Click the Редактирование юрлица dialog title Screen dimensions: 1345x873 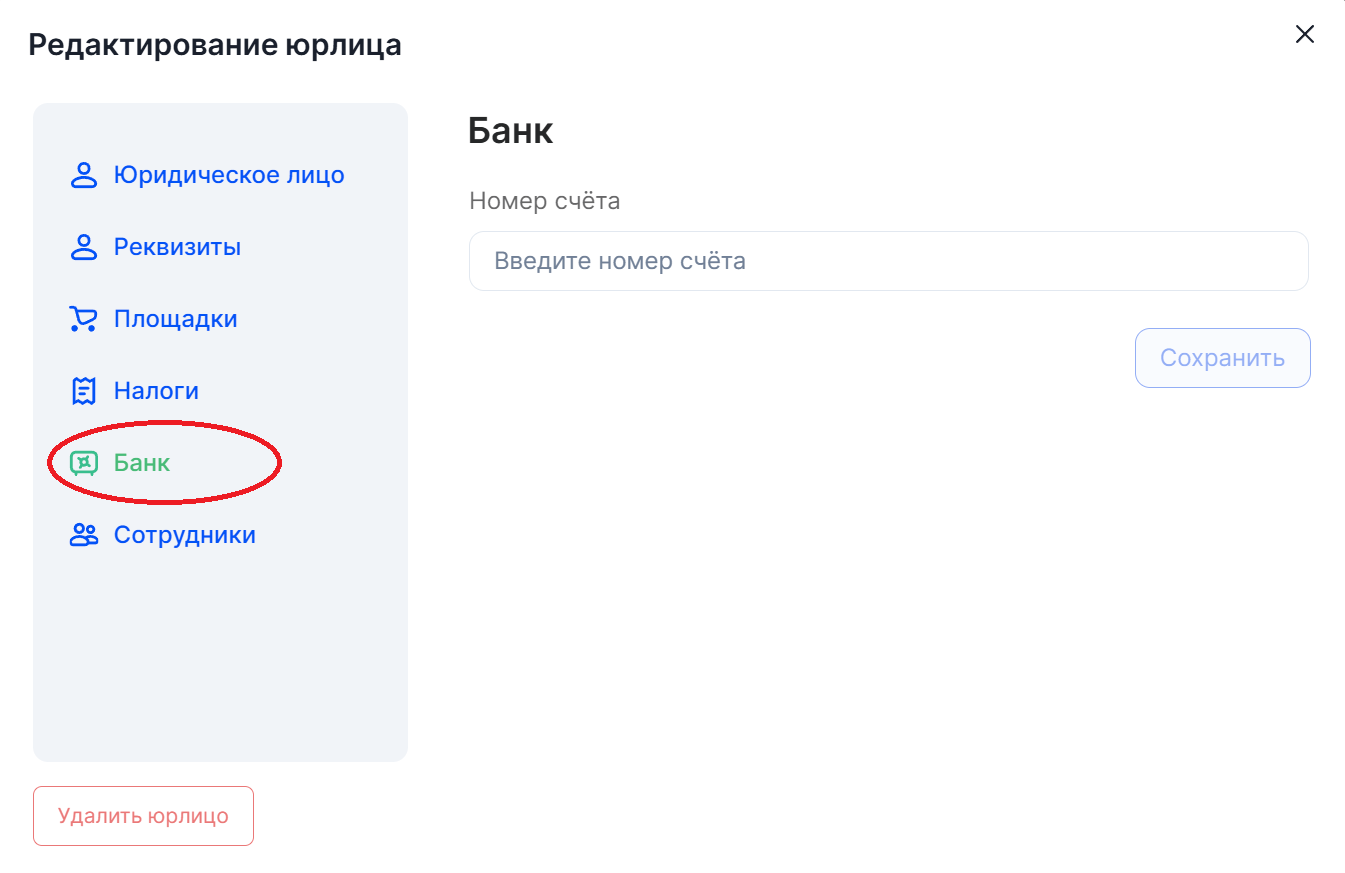[x=215, y=45]
